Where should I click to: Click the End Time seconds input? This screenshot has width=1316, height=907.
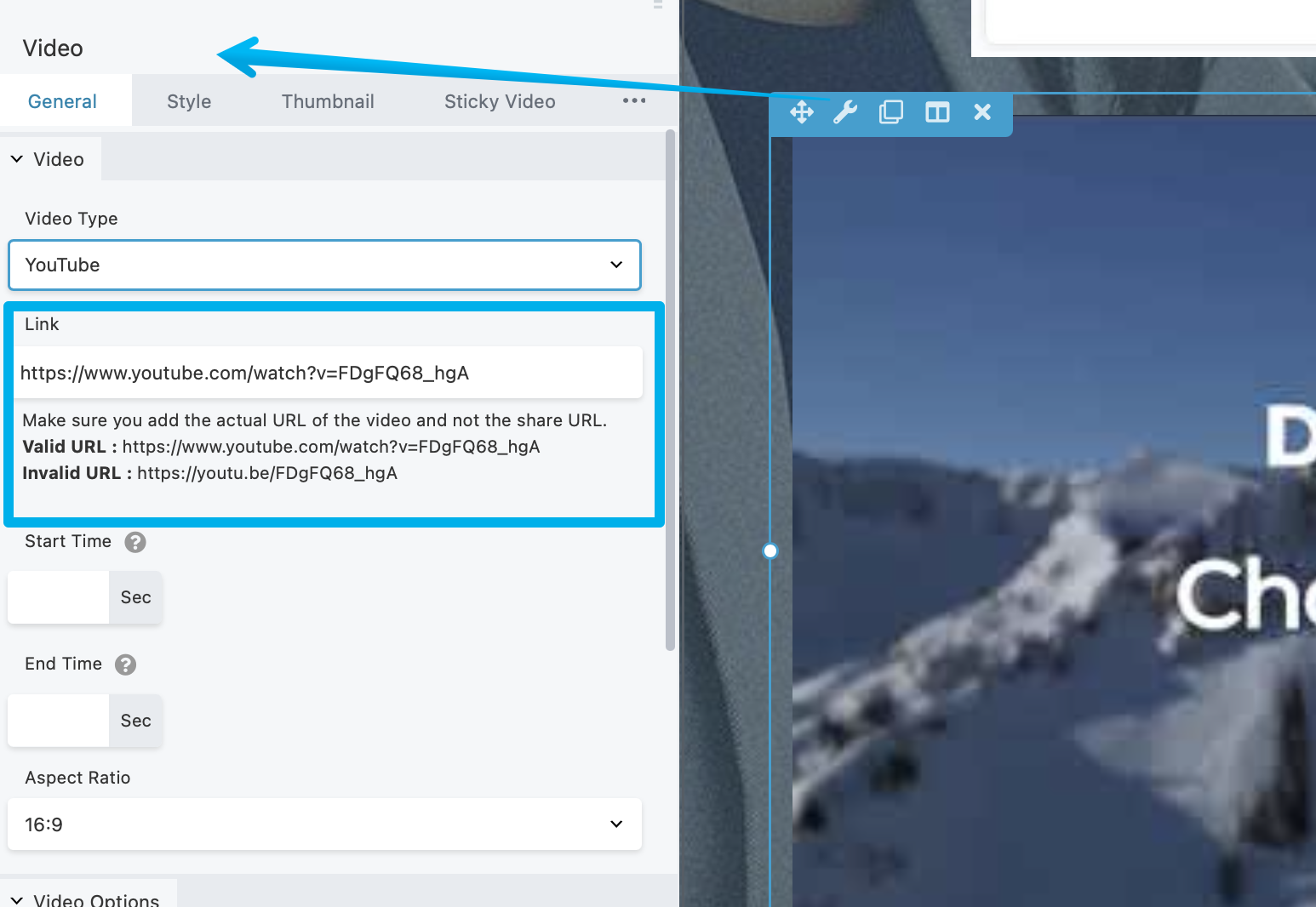coord(57,721)
